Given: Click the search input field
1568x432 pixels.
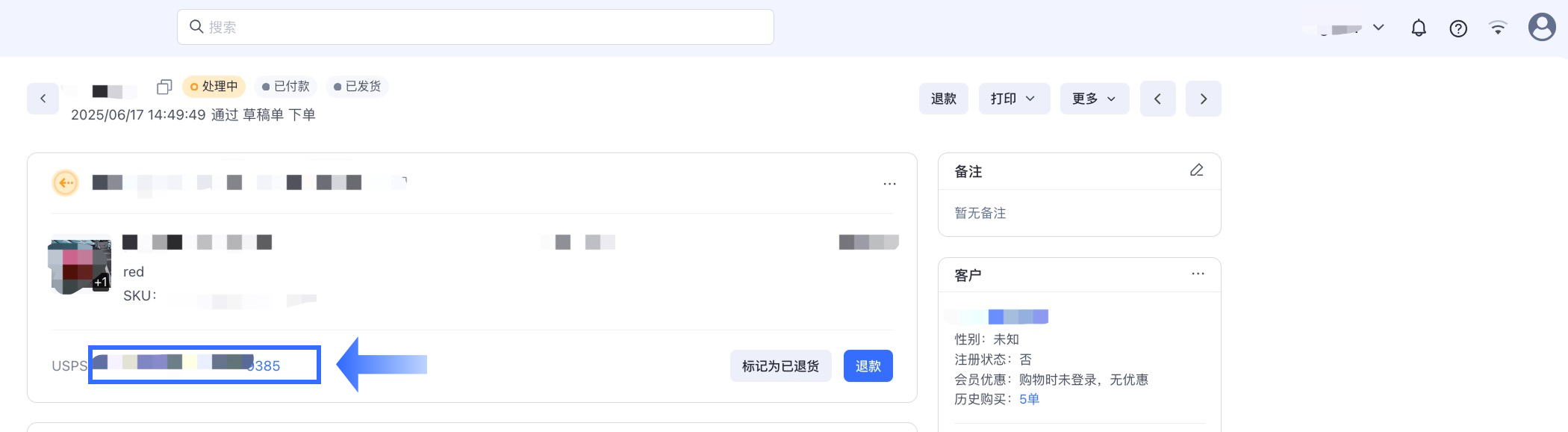Looking at the screenshot, I should coord(475,27).
